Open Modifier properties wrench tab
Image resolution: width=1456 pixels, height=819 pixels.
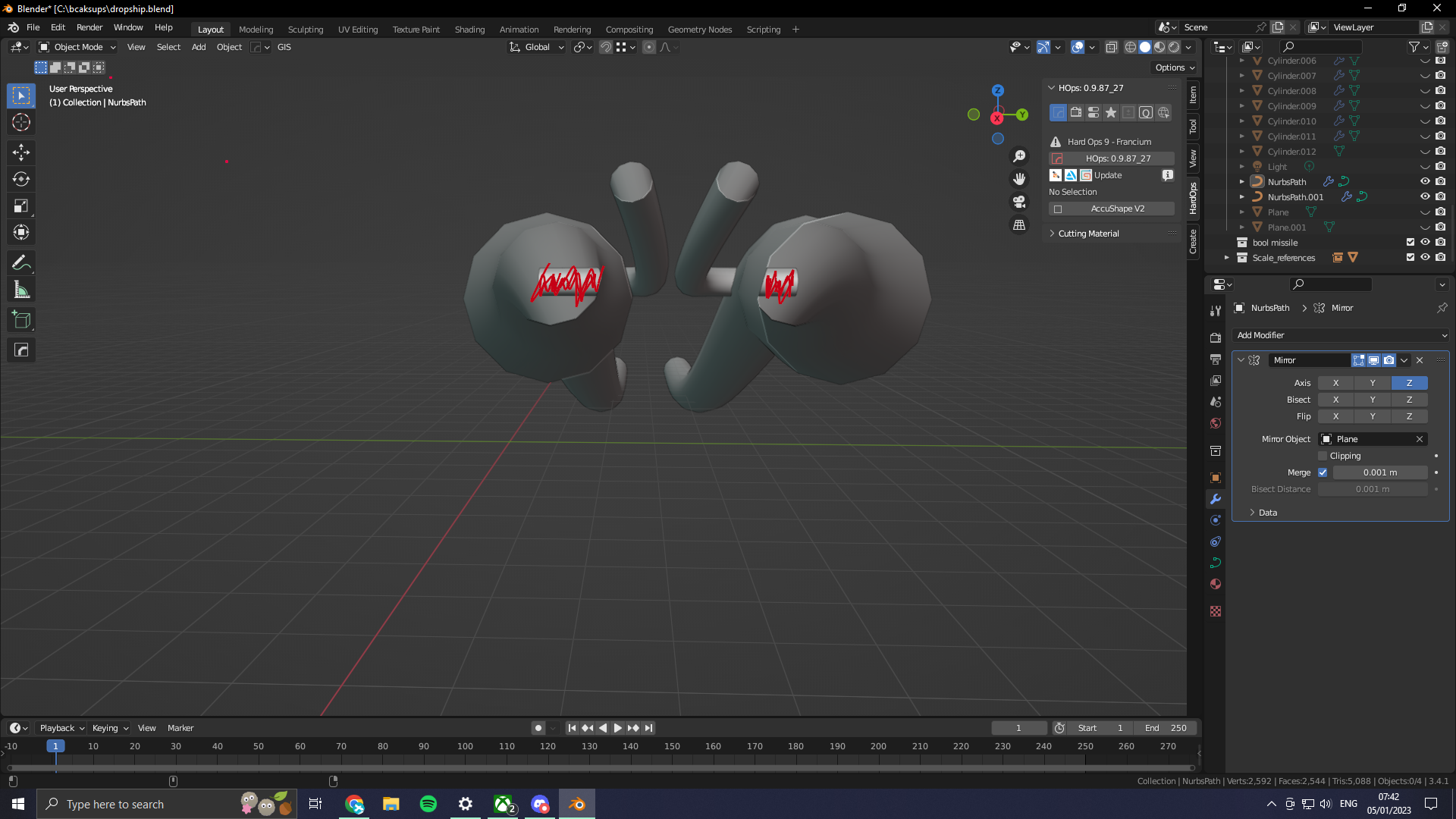coord(1216,499)
